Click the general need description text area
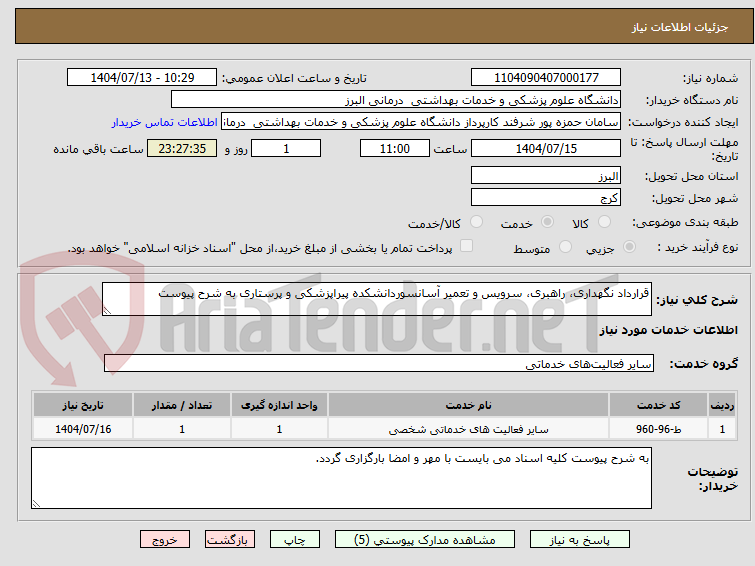This screenshot has height=566, width=755. click(377, 299)
